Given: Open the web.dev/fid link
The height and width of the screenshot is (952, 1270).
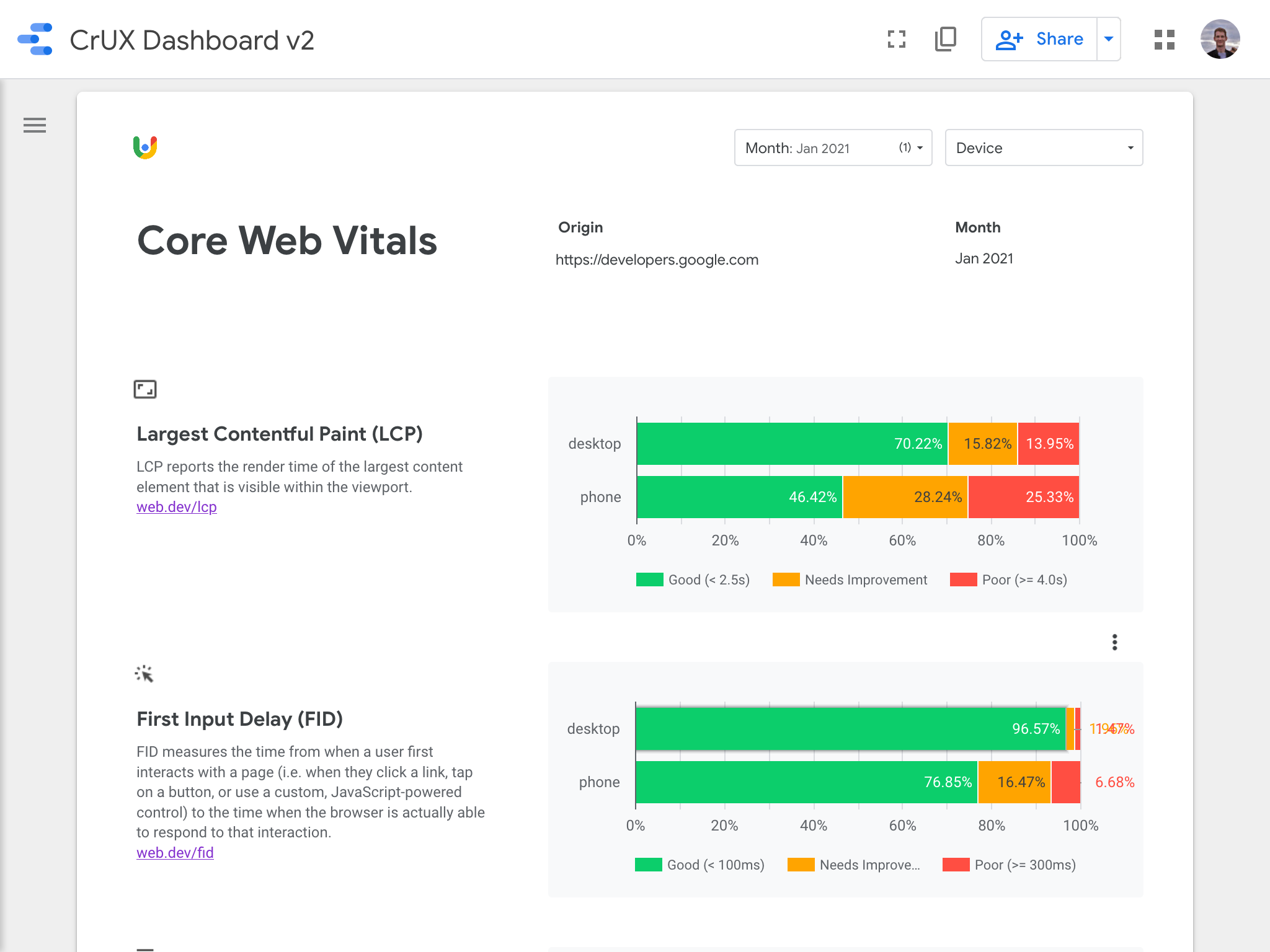Looking at the screenshot, I should (175, 853).
